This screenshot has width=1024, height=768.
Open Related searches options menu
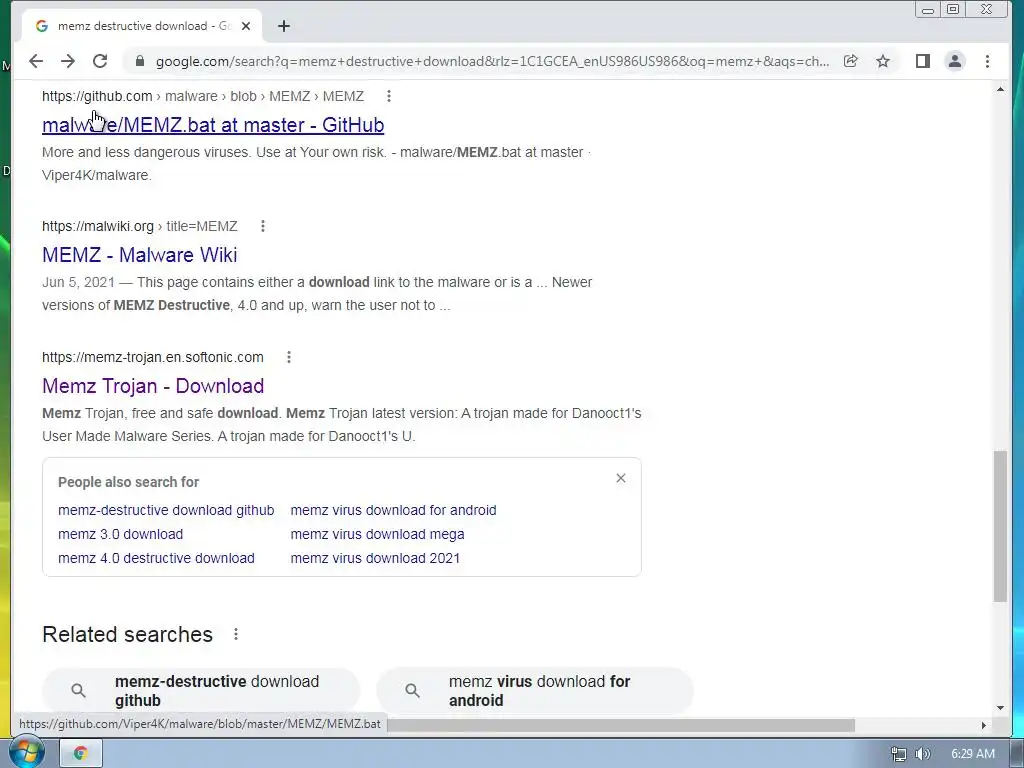coord(236,634)
